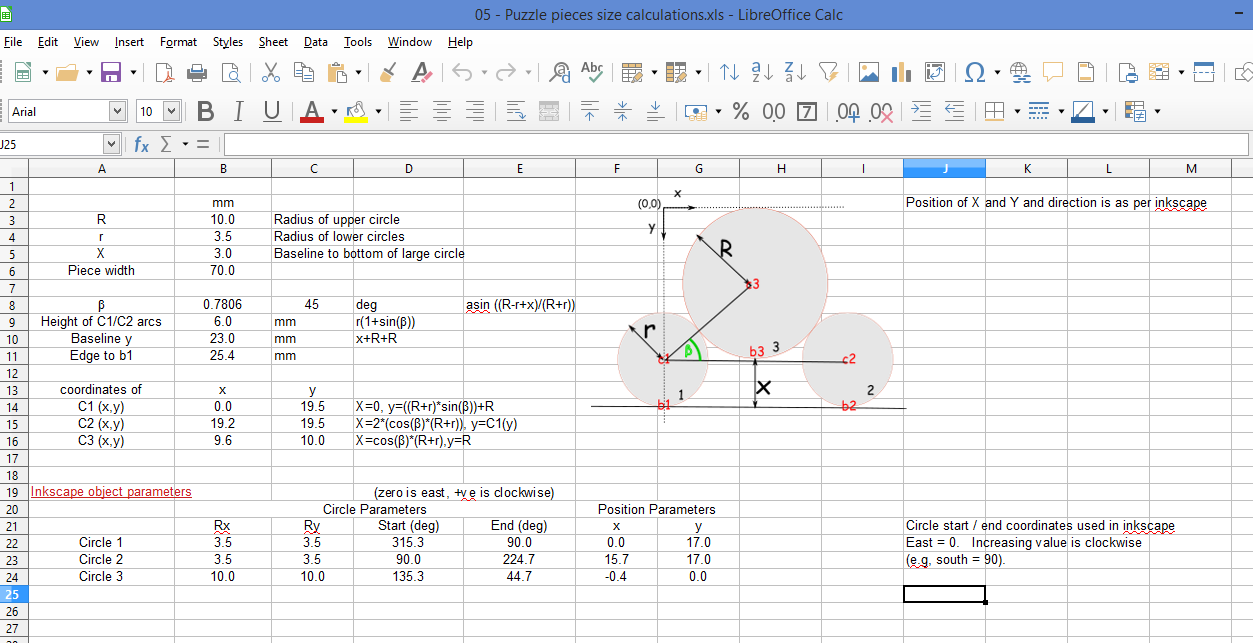Click the AutoFilter funnel icon

827,73
